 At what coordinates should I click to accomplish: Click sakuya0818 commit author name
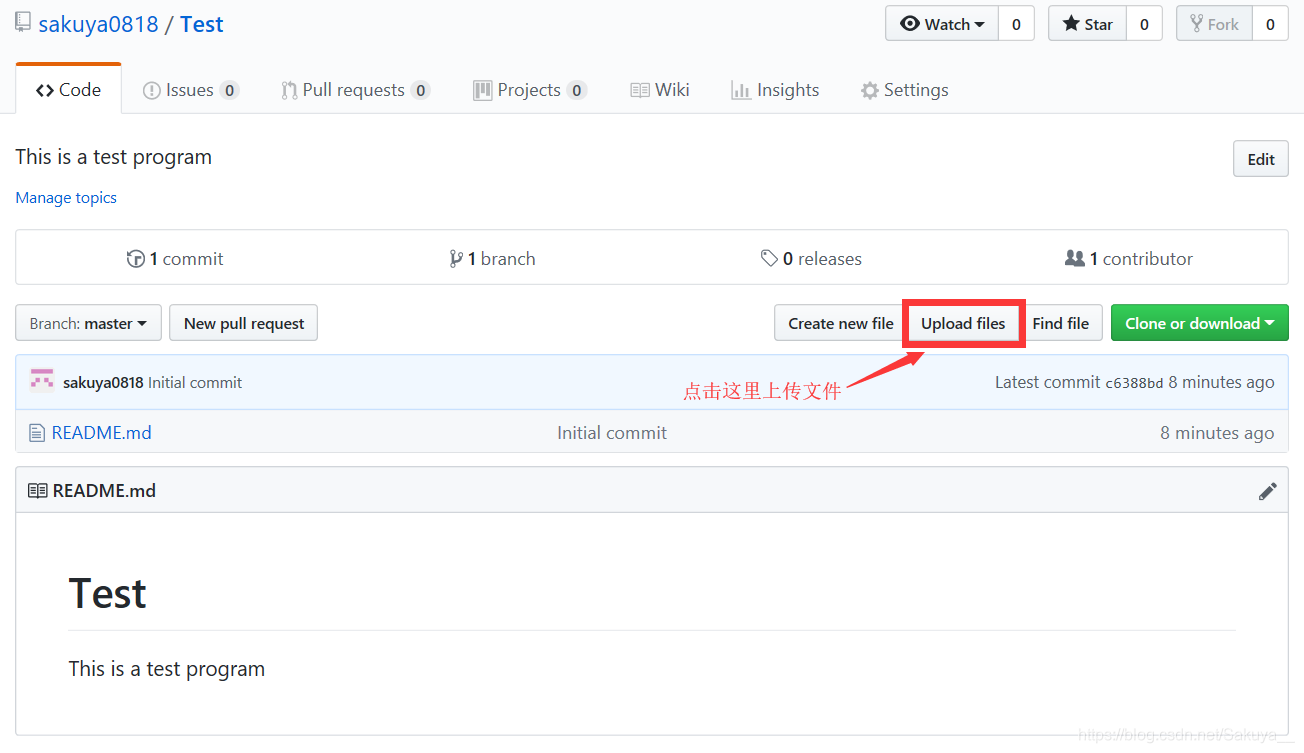pos(103,382)
